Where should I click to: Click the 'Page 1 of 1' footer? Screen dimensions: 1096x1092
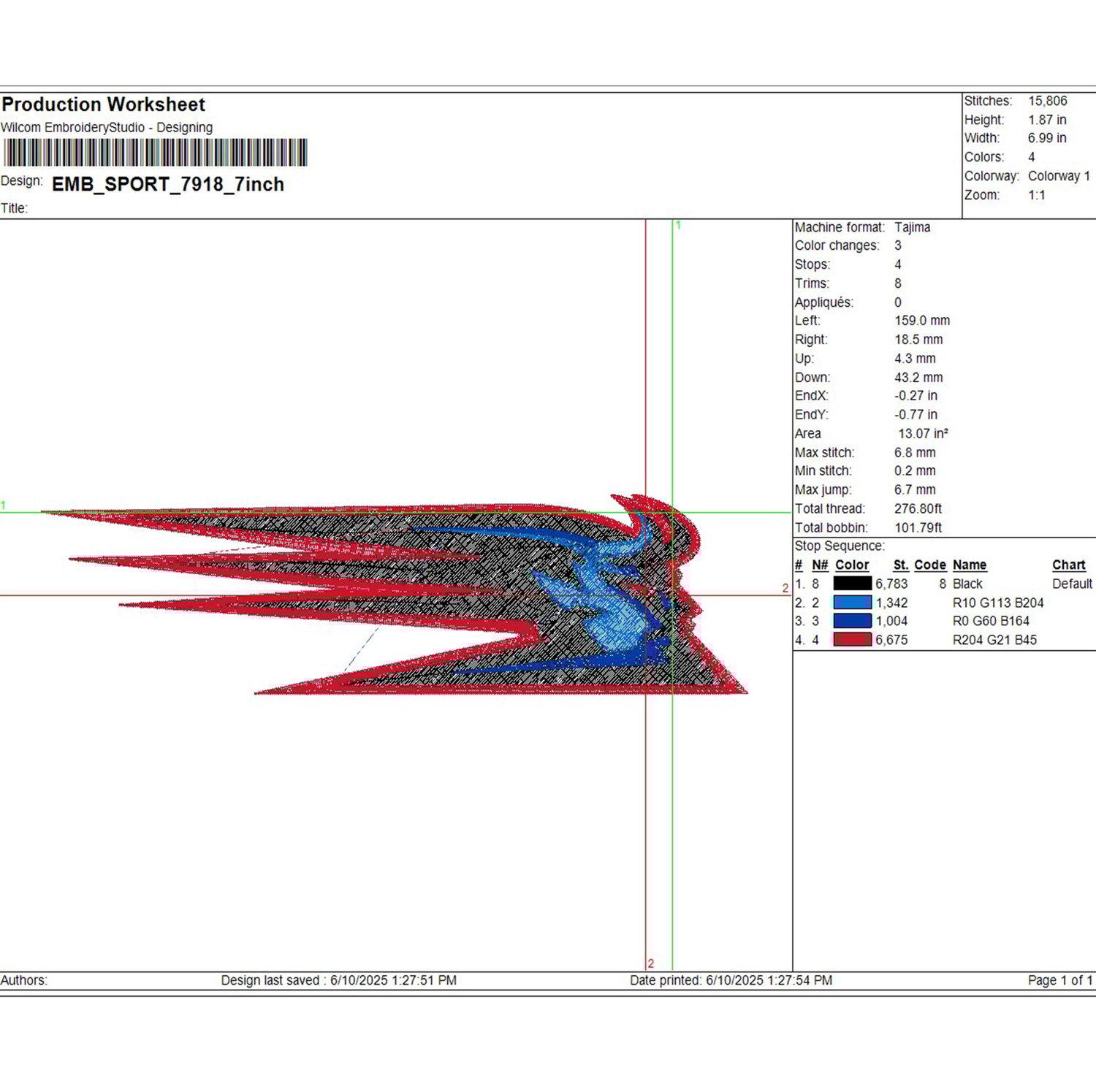point(1060,980)
